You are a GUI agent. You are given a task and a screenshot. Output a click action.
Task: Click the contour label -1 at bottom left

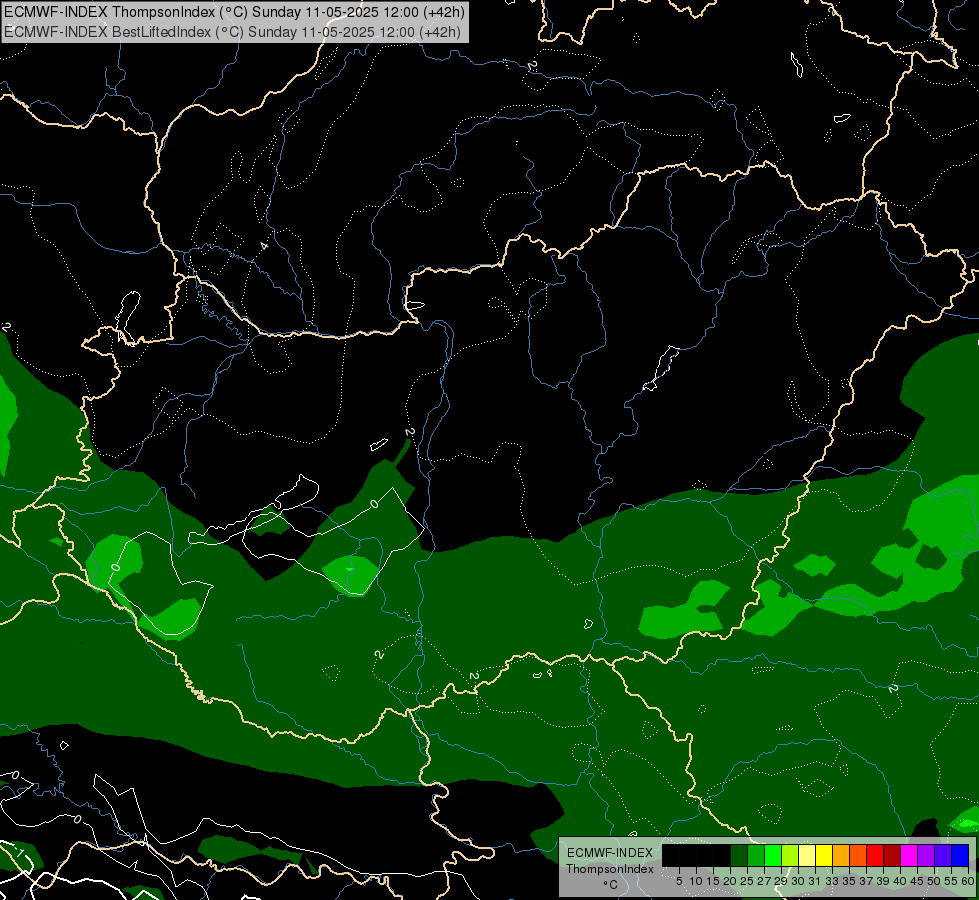click(18, 852)
